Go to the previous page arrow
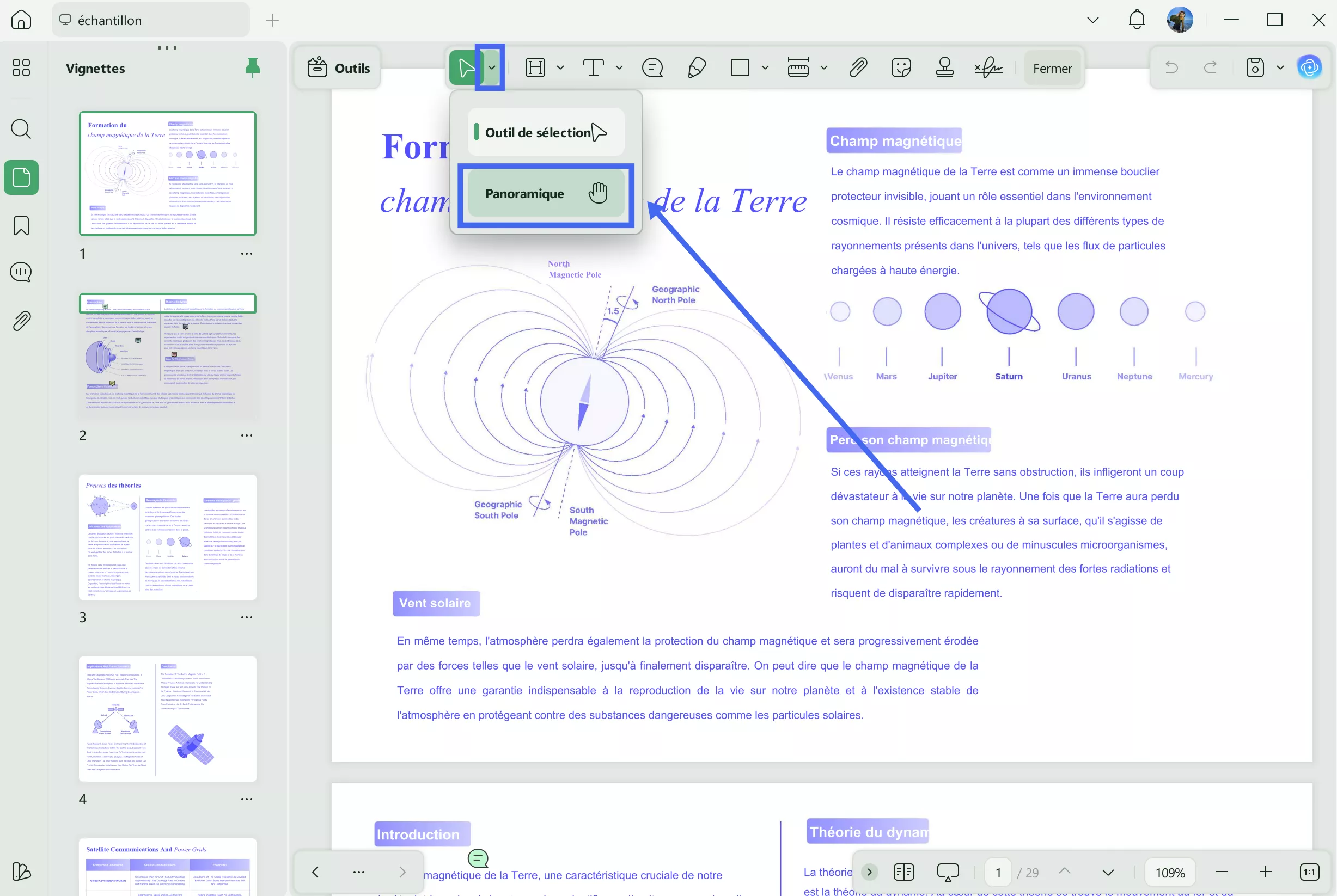Screen dimensions: 1337x896 tap(1064, 872)
